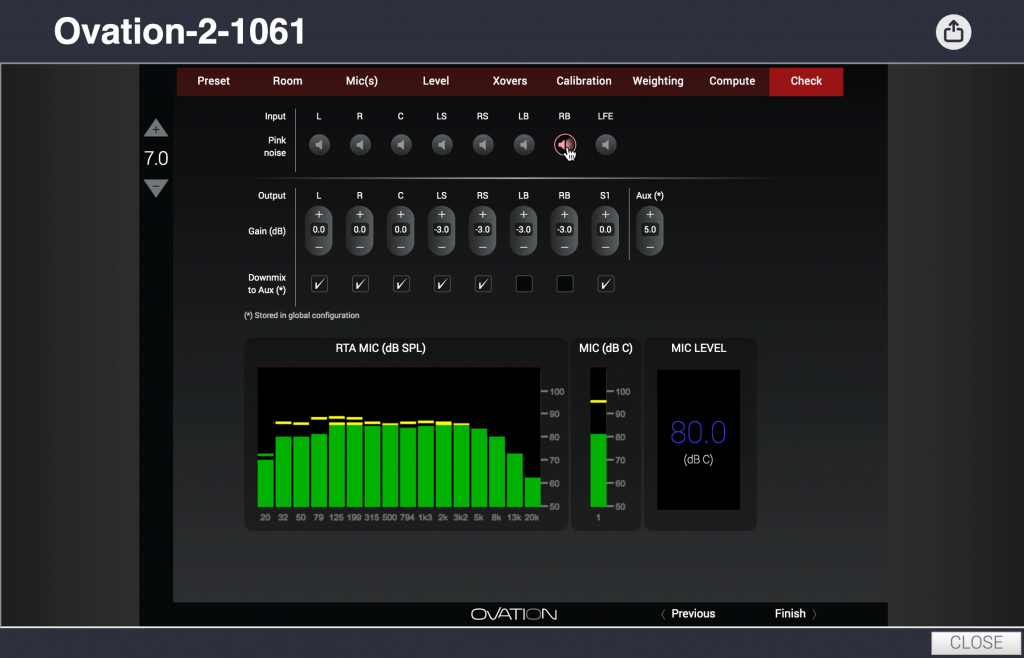Uncheck Downmix to Aux for output R

pyautogui.click(x=360, y=283)
